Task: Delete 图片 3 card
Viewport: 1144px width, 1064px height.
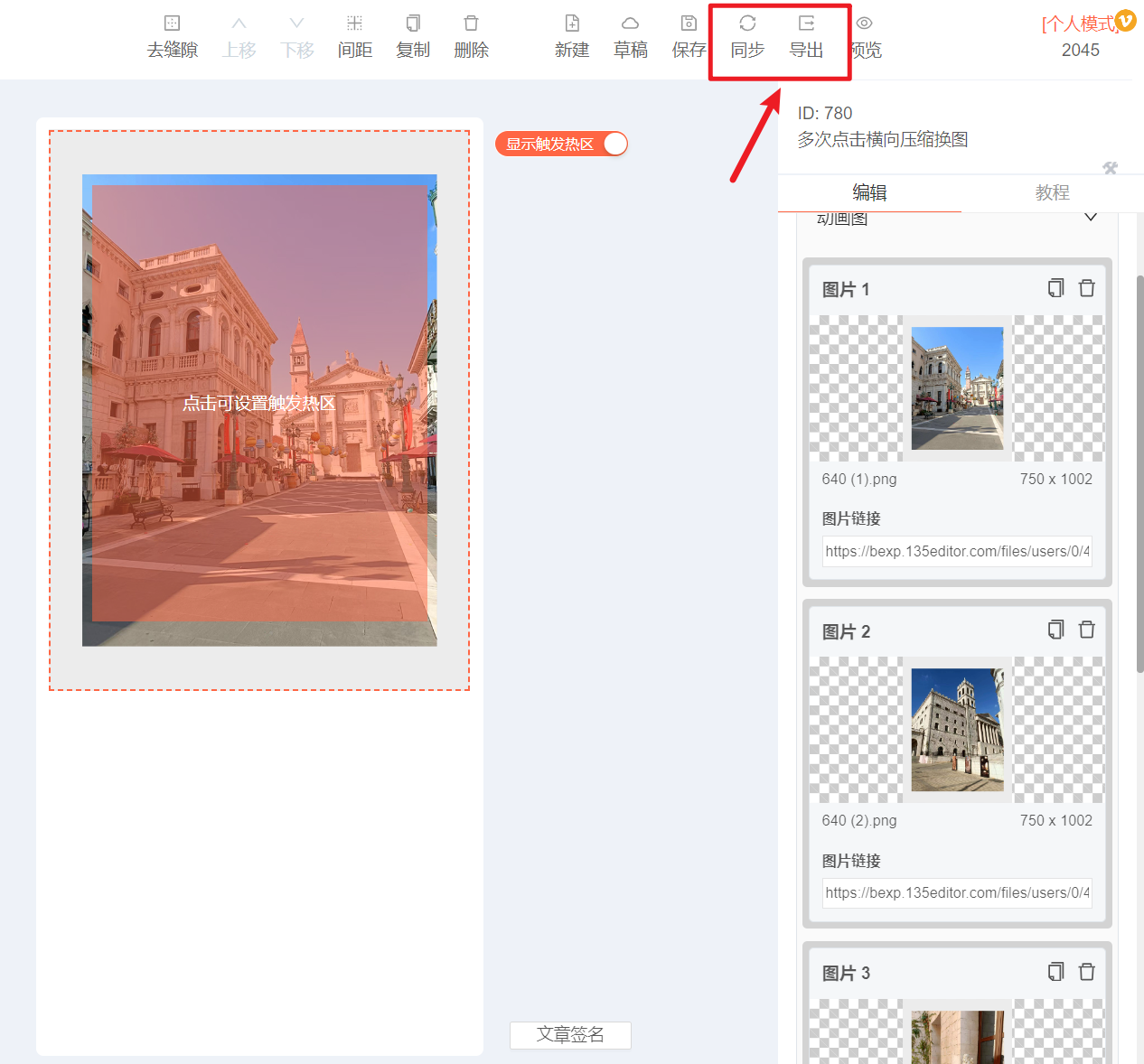Action: 1087,972
